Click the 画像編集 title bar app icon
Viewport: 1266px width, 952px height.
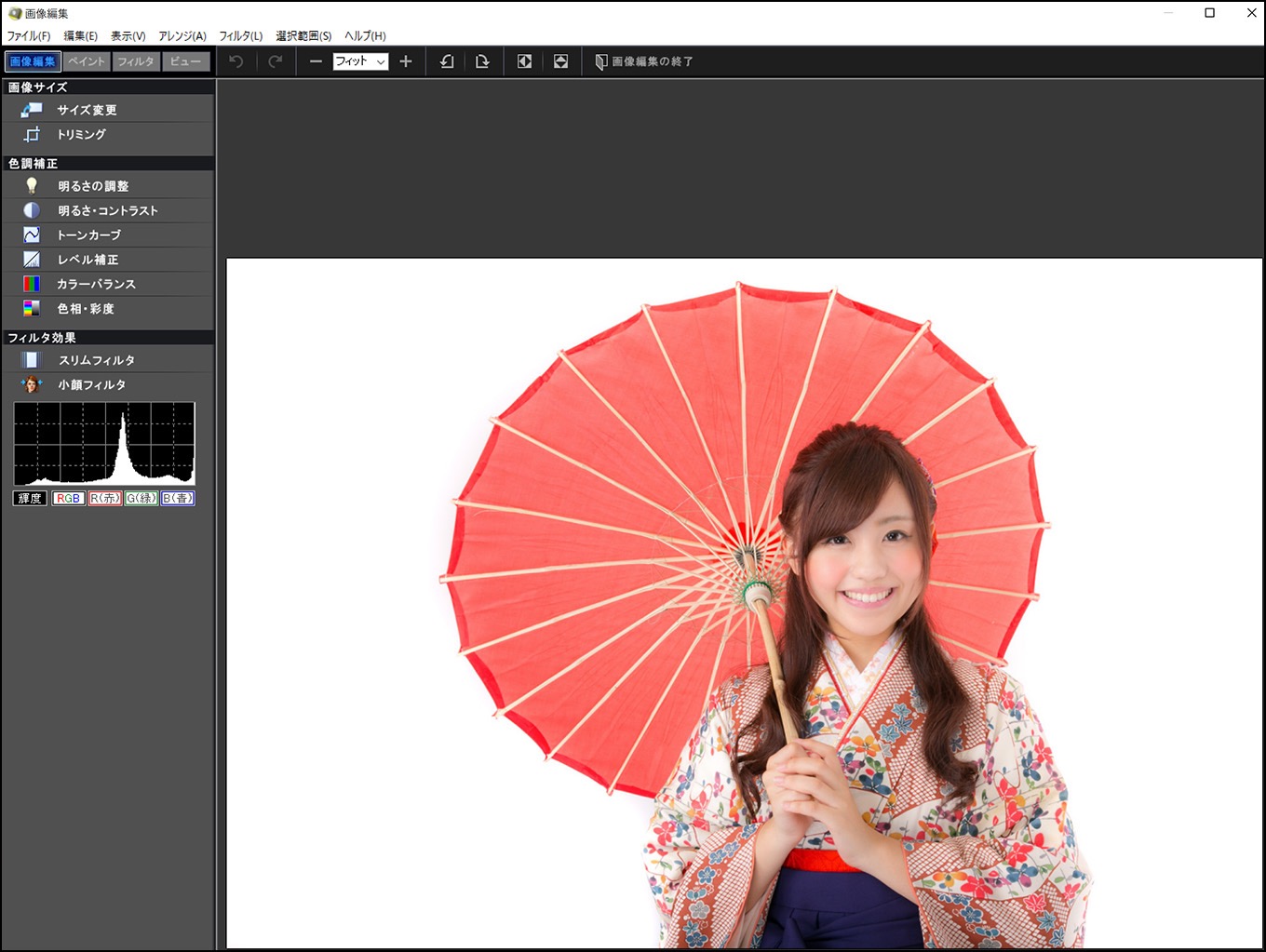coord(14,13)
